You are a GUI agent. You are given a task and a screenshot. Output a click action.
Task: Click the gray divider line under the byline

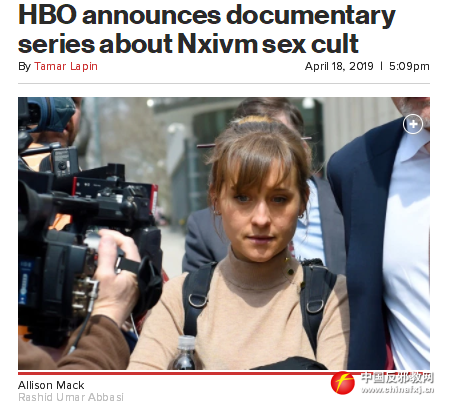(x=224, y=84)
